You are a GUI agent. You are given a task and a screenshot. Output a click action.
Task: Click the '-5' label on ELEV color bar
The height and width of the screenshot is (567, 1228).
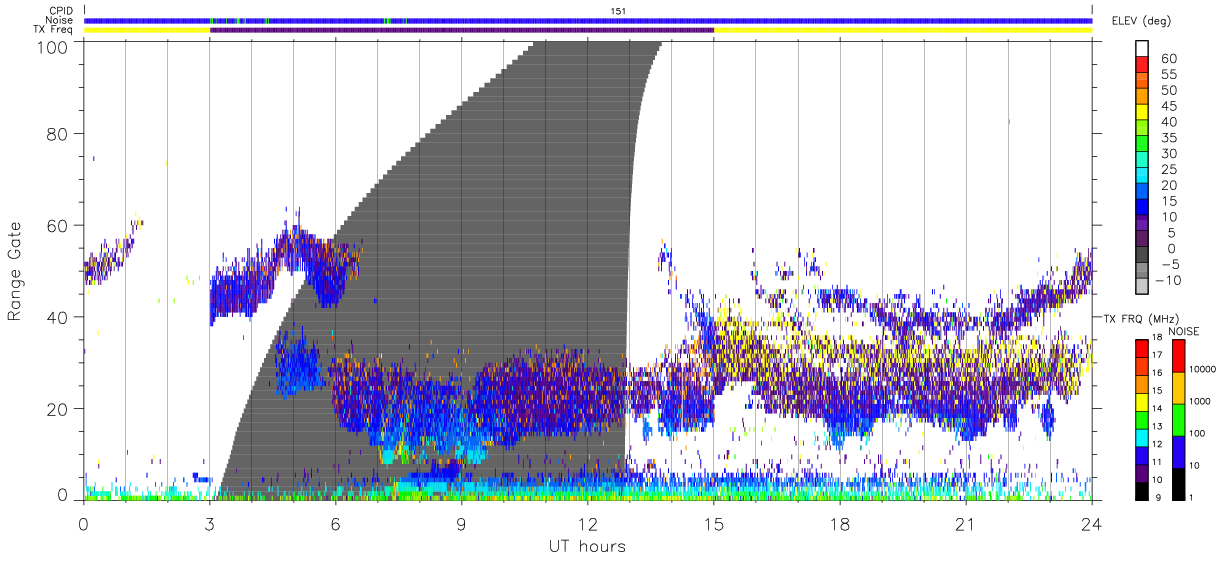[x=1169, y=264]
